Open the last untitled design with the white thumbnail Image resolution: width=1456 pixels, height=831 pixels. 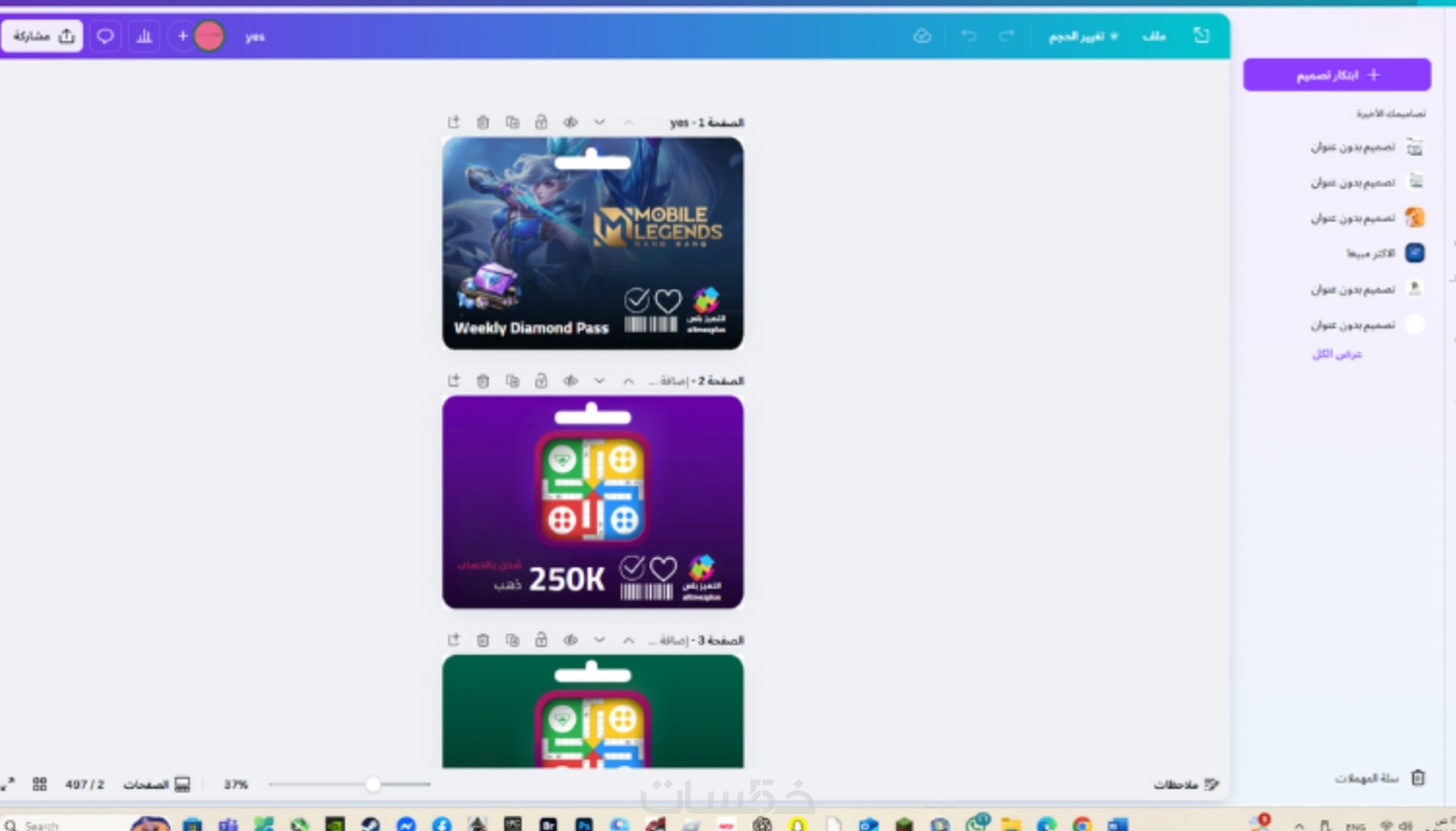tap(1366, 325)
